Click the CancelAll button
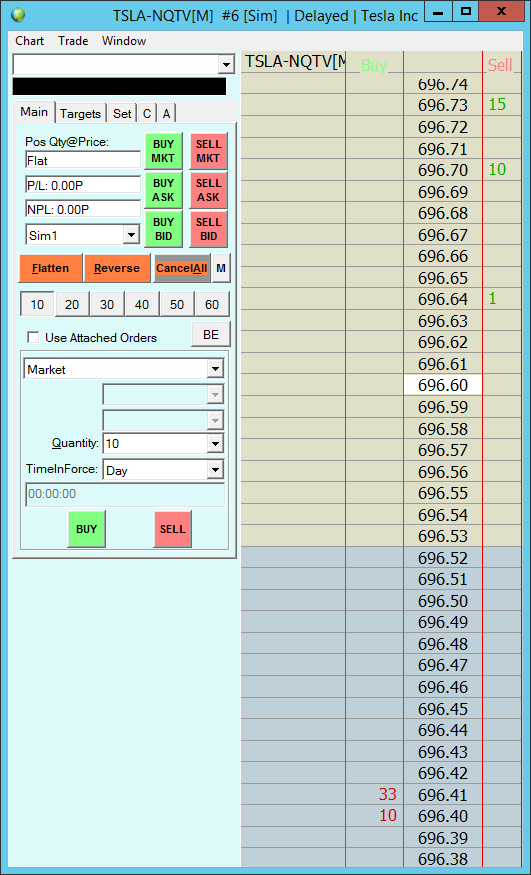Screen dimensions: 531x875 [x=181, y=268]
